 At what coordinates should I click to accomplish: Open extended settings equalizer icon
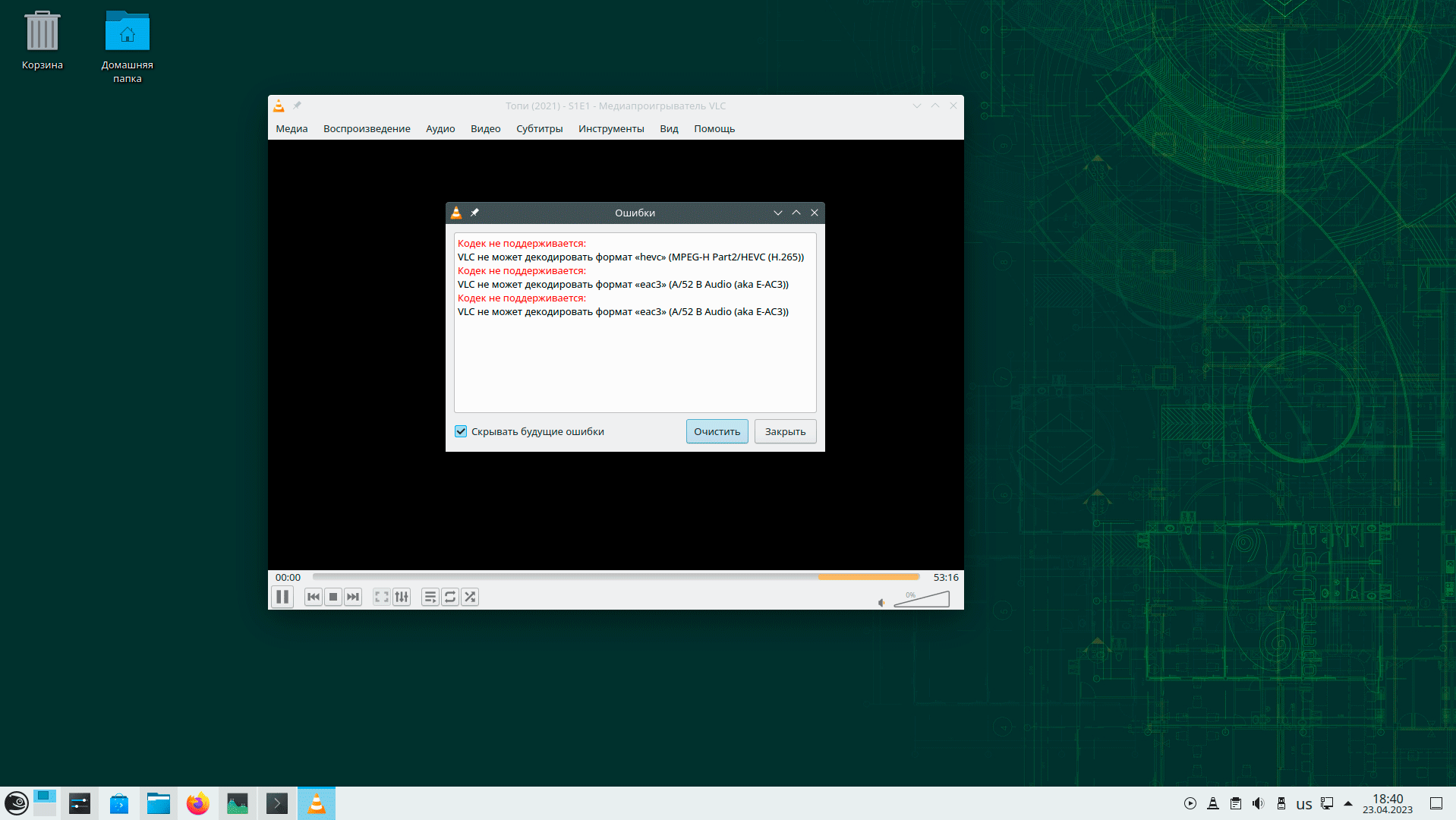click(x=402, y=598)
